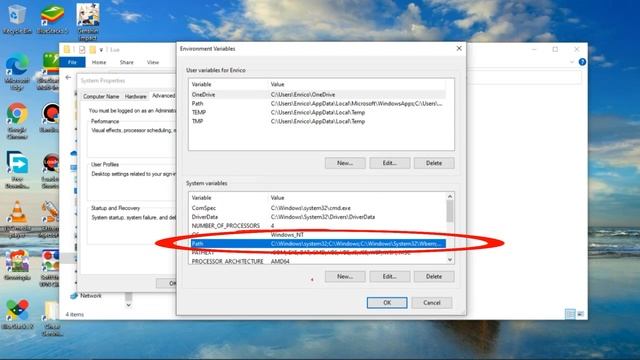The height and width of the screenshot is (360, 640).
Task: Click the system variables scrollbar thumb
Action: point(450,211)
